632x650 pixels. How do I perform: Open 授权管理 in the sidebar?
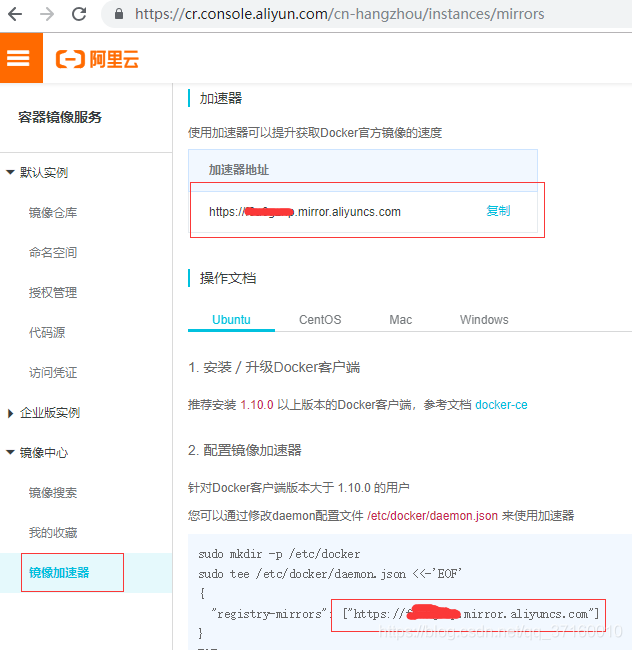[x=53, y=293]
